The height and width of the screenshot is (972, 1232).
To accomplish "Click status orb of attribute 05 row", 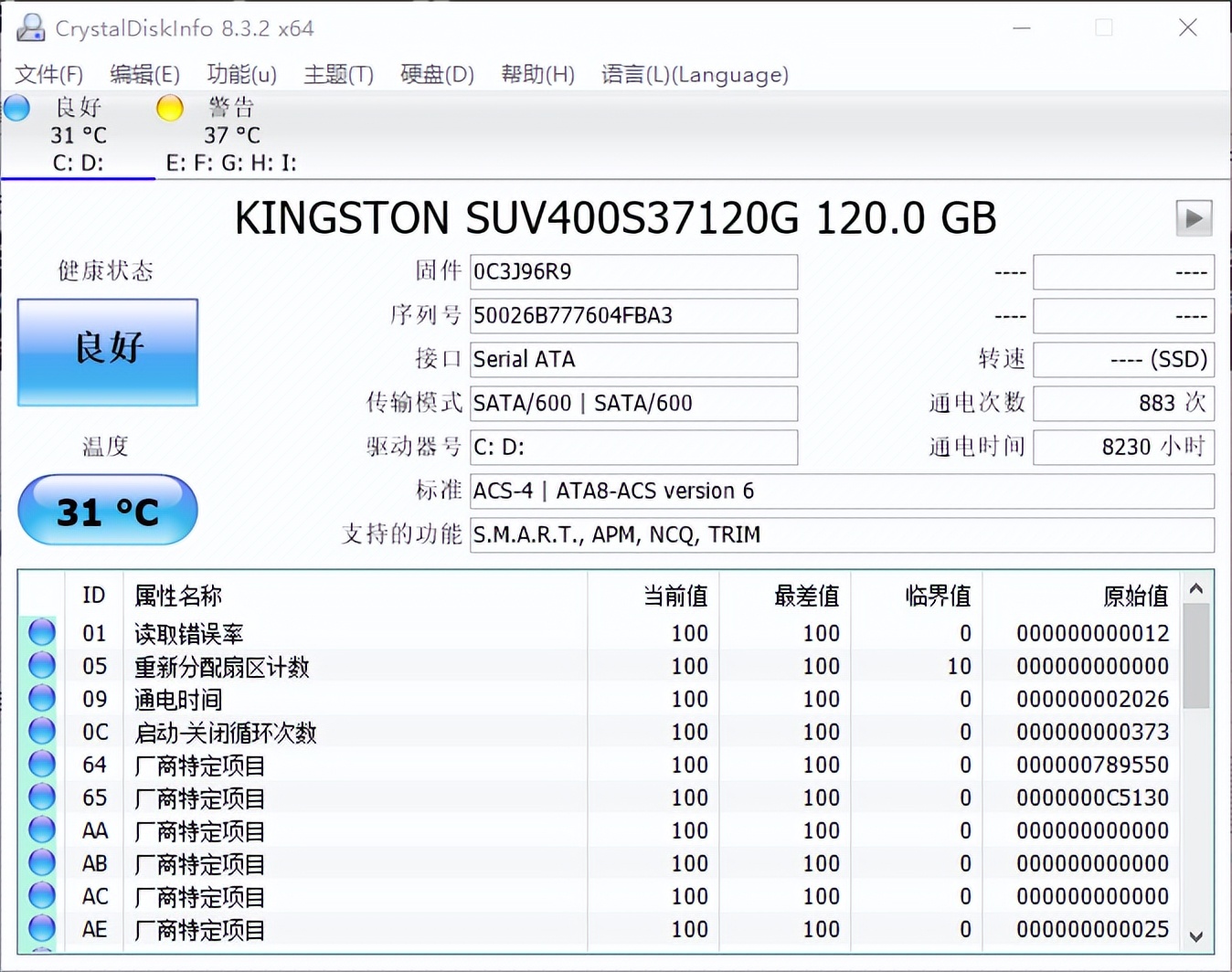I will tap(41, 665).
